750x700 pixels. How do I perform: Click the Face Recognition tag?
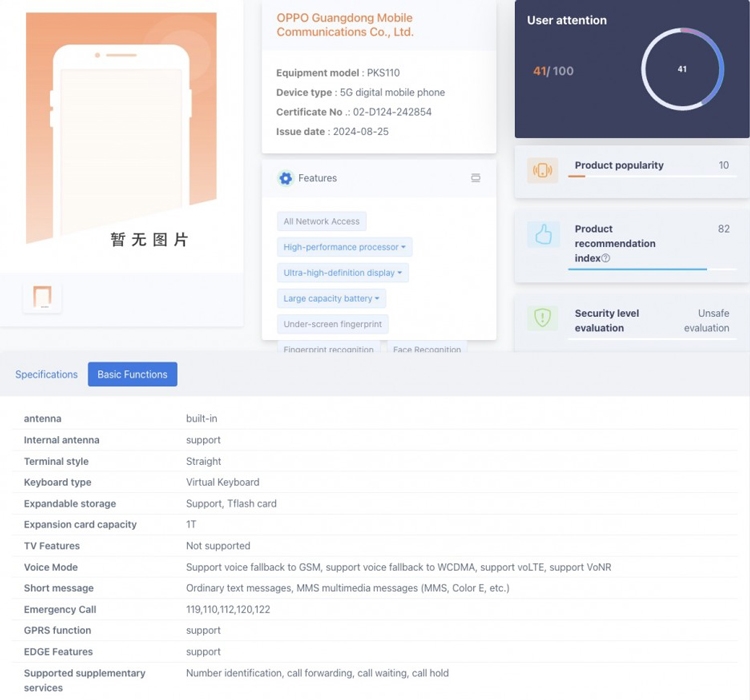pyautogui.click(x=427, y=348)
